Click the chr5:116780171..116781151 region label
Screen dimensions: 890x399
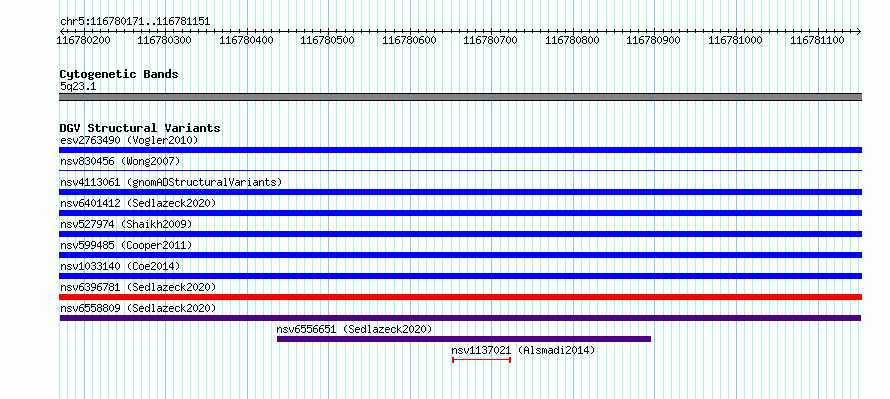(135, 22)
